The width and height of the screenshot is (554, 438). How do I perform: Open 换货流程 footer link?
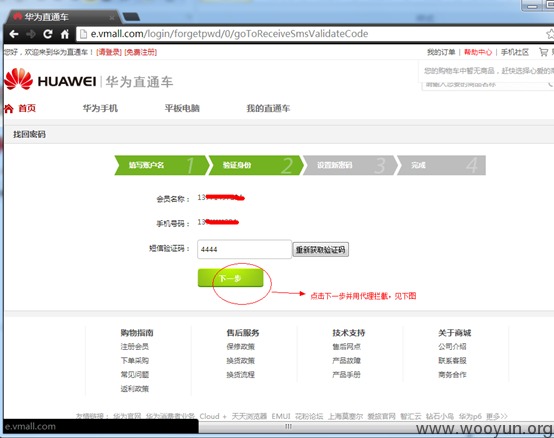click(241, 375)
